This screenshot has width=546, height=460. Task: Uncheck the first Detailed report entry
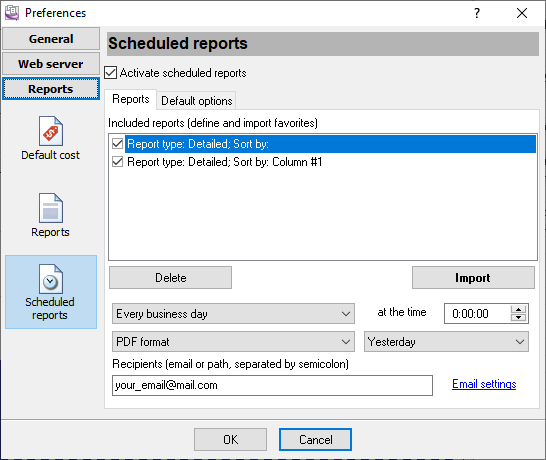(117, 143)
